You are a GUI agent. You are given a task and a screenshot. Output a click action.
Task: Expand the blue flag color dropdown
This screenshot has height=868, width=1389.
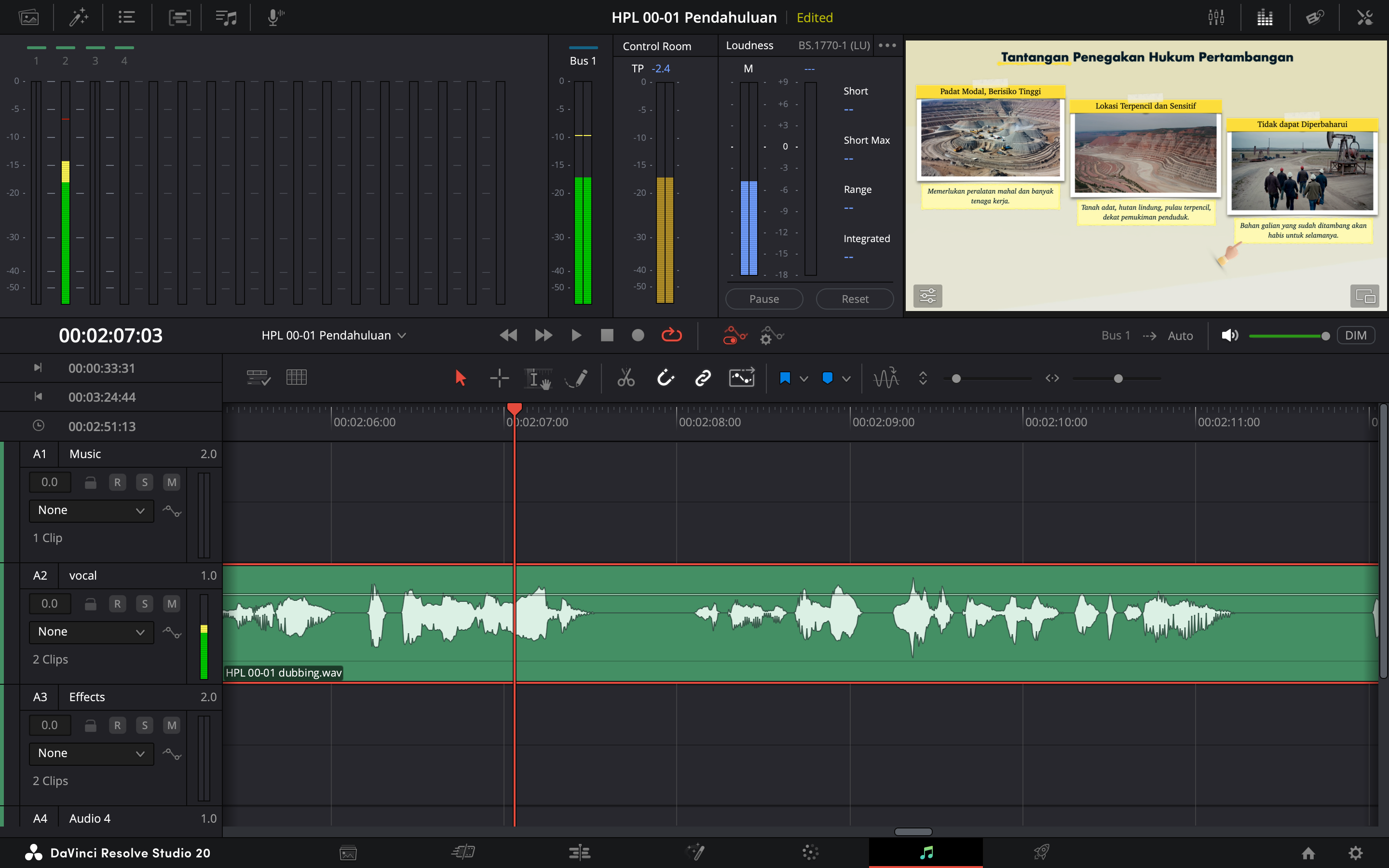(803, 379)
